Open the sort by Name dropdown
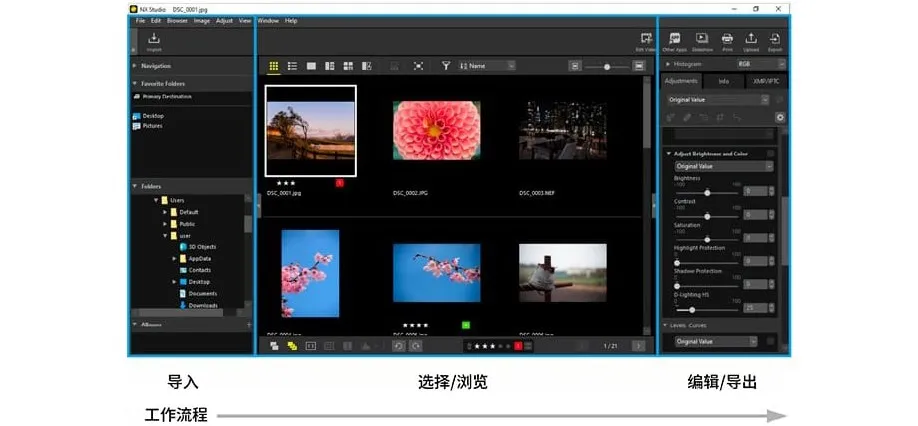918x426 pixels. pos(487,65)
